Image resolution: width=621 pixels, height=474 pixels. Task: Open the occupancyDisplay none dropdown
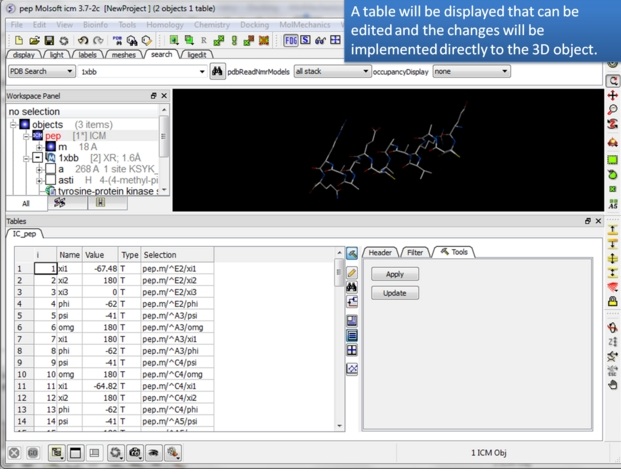[x=471, y=71]
